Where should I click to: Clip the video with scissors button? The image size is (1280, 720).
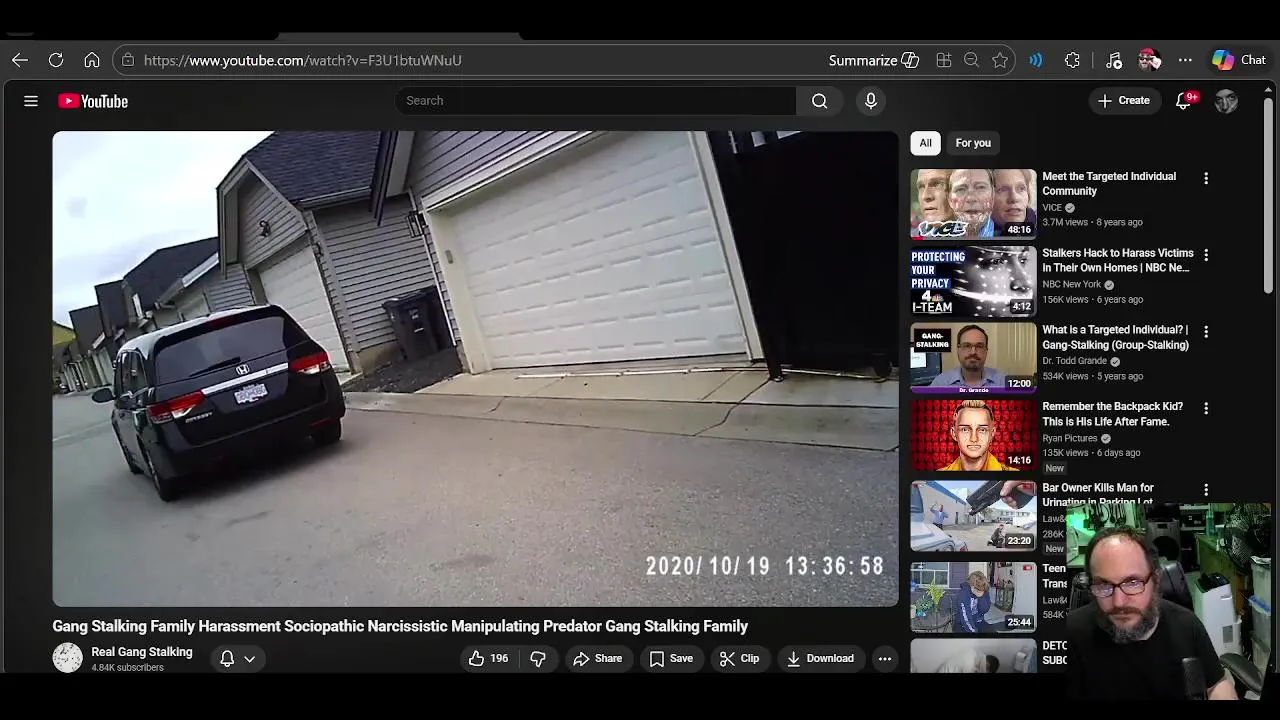740,658
